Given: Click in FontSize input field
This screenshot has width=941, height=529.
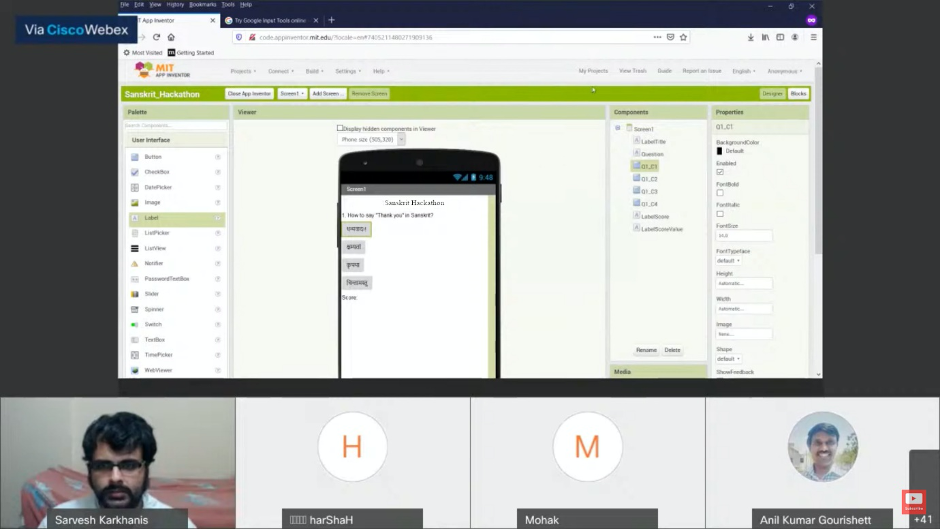Looking at the screenshot, I should coord(744,236).
